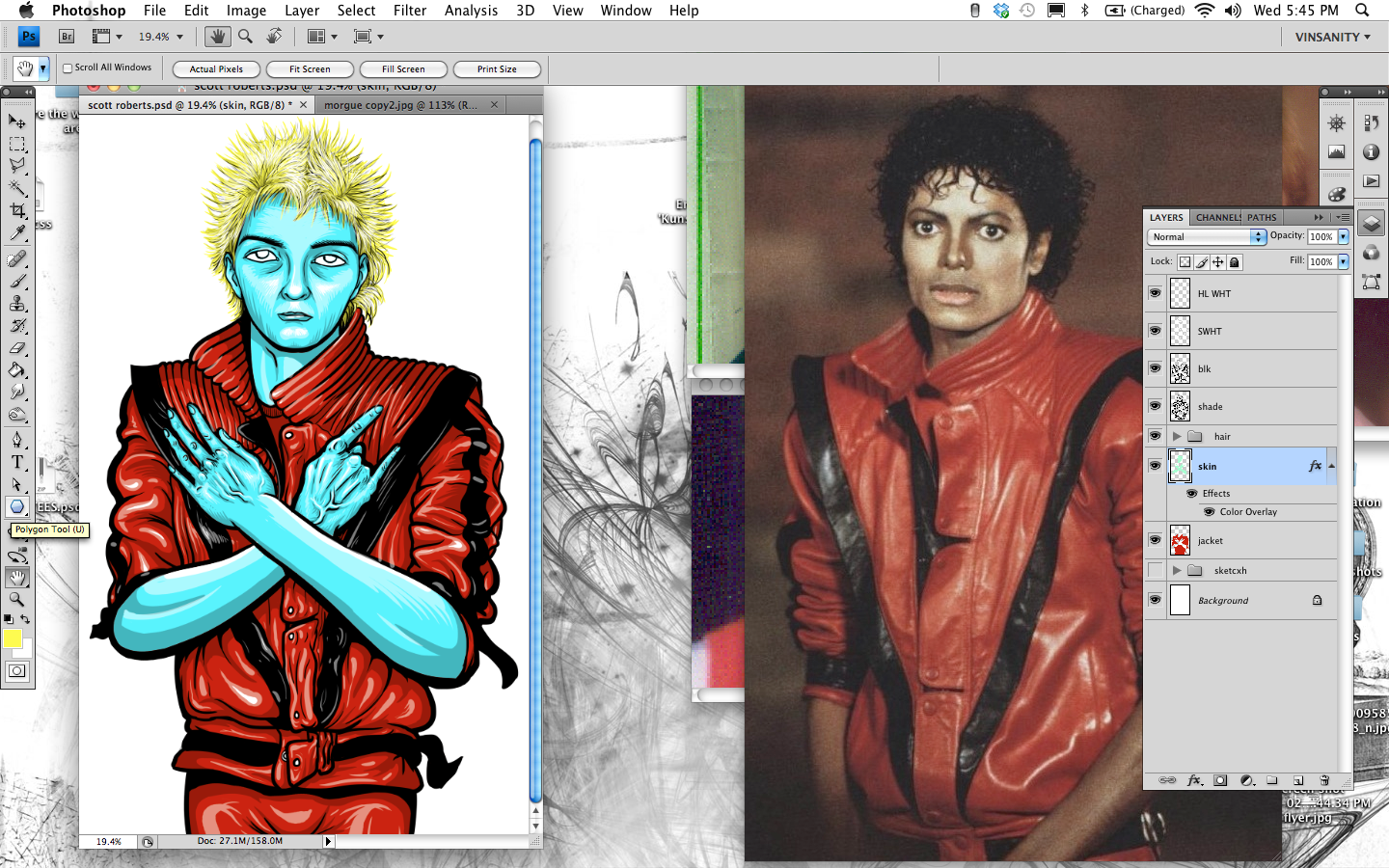Click the lock transparent pixels icon
Screen dimensions: 1389x868
(1185, 262)
